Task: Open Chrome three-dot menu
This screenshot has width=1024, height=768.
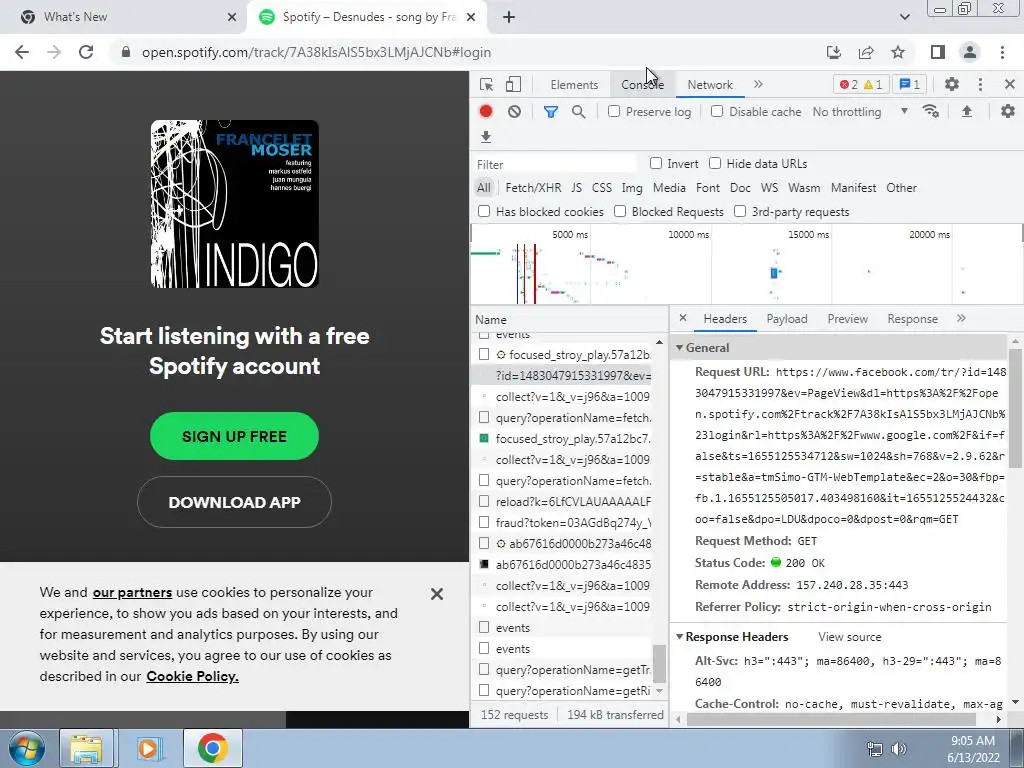Action: click(x=1002, y=52)
